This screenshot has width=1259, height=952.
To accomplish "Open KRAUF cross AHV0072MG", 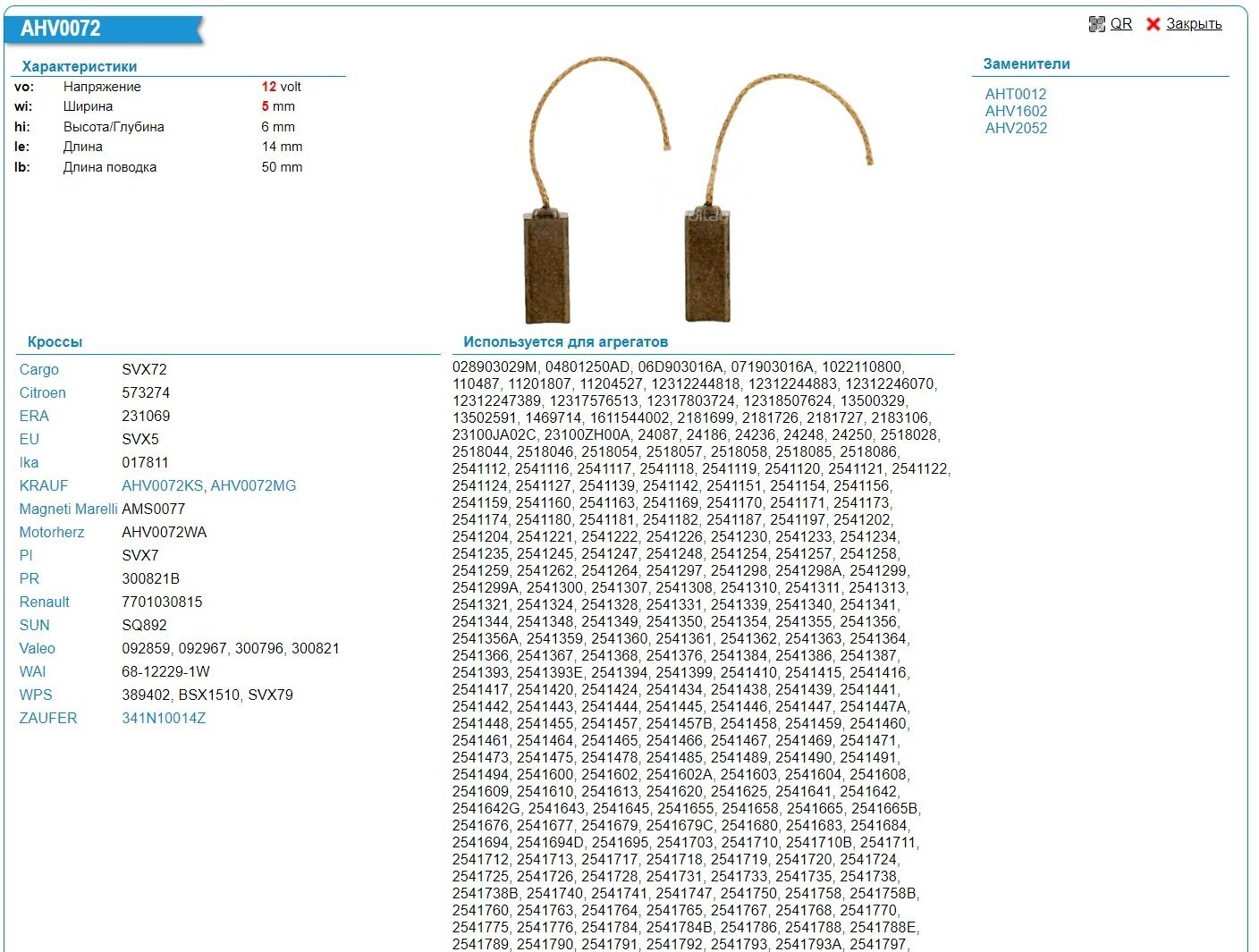I will coord(253,485).
